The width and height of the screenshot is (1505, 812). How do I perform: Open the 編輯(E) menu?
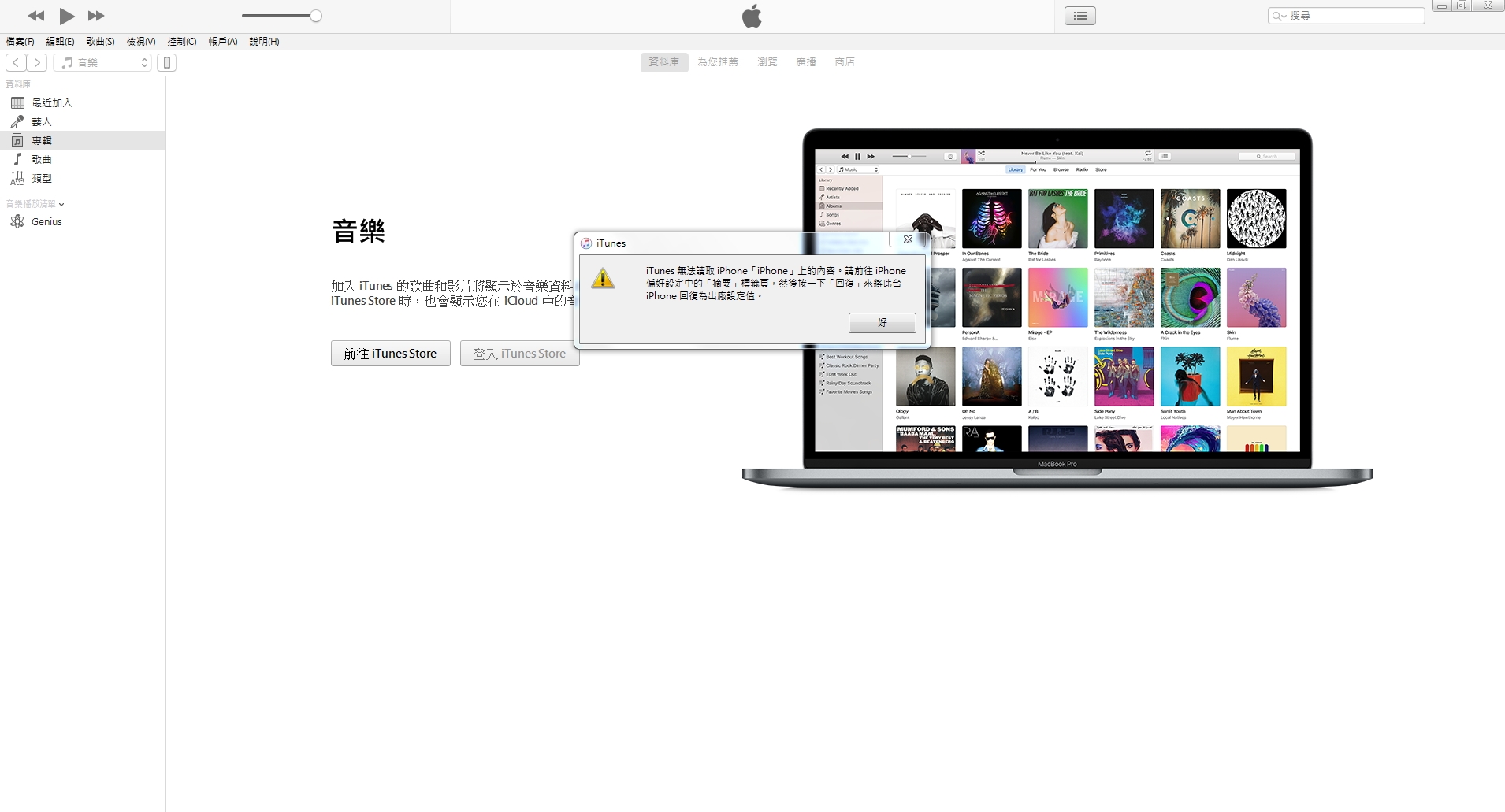pyautogui.click(x=61, y=42)
